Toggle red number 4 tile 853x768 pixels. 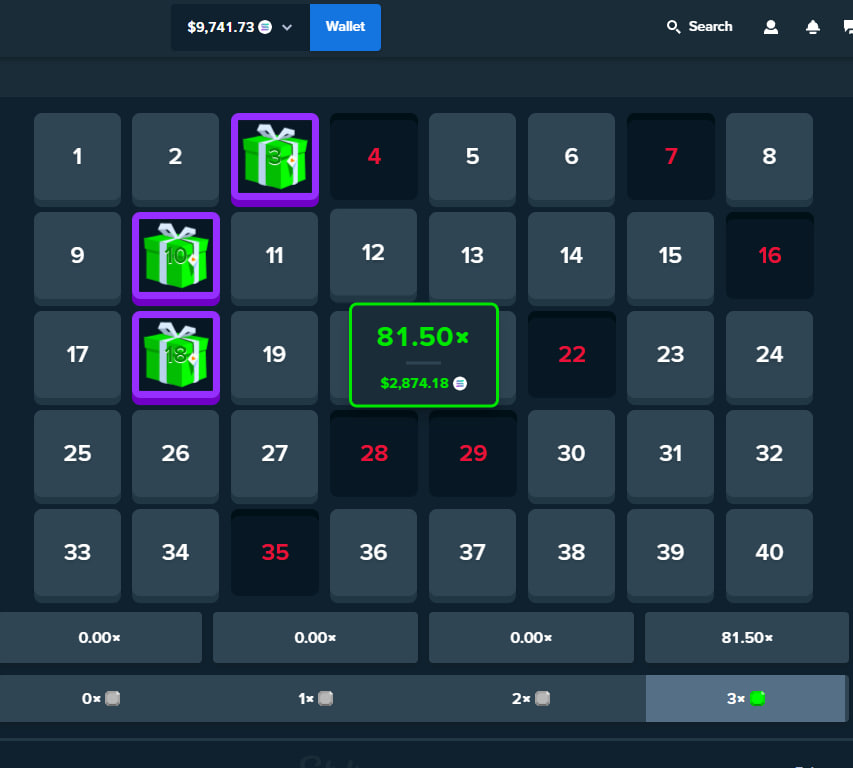pyautogui.click(x=374, y=157)
